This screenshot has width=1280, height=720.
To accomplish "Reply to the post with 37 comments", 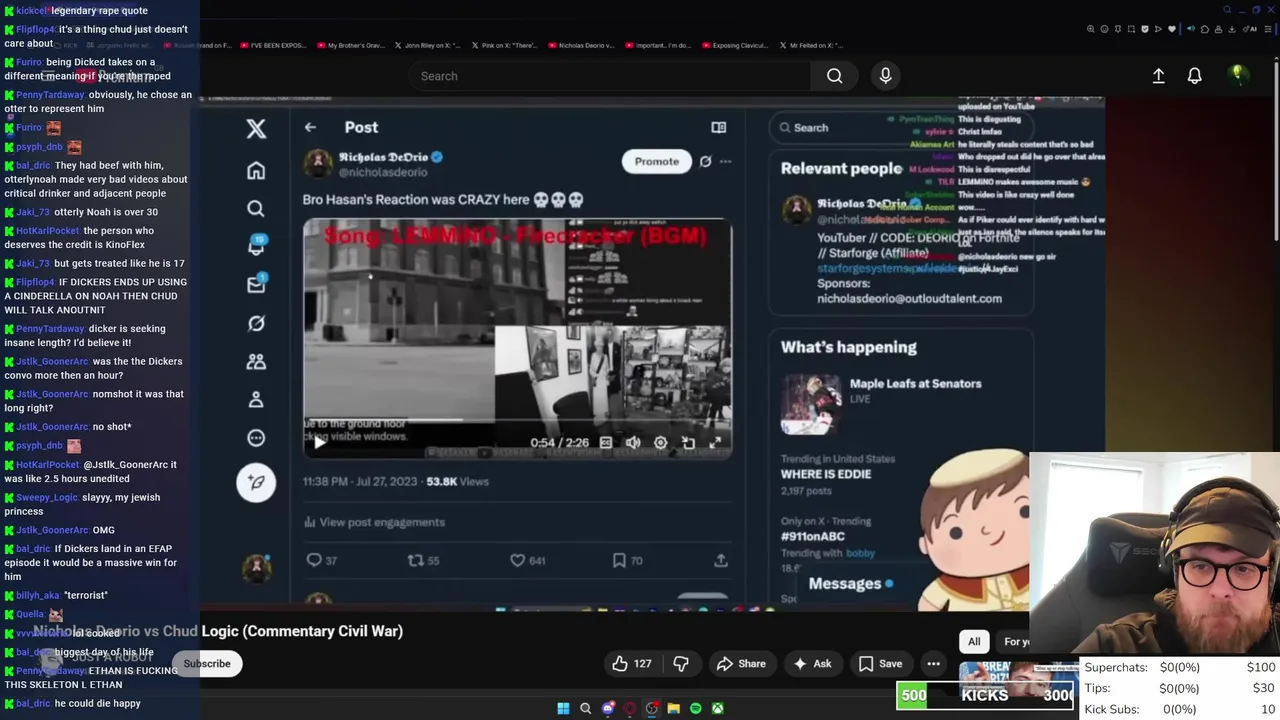I will 322,560.
